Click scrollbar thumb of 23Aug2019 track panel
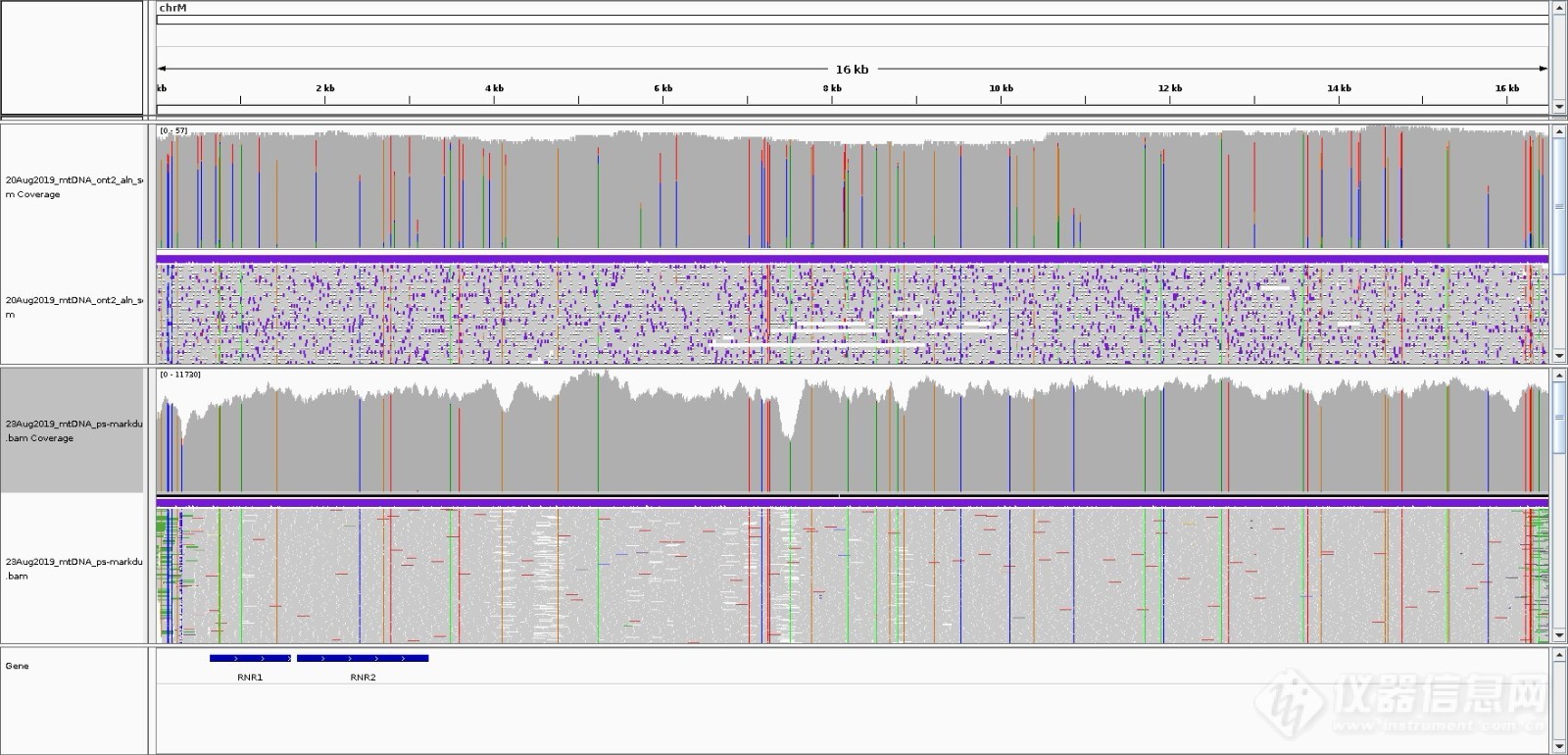Image resolution: width=1568 pixels, height=755 pixels. coord(1559,419)
